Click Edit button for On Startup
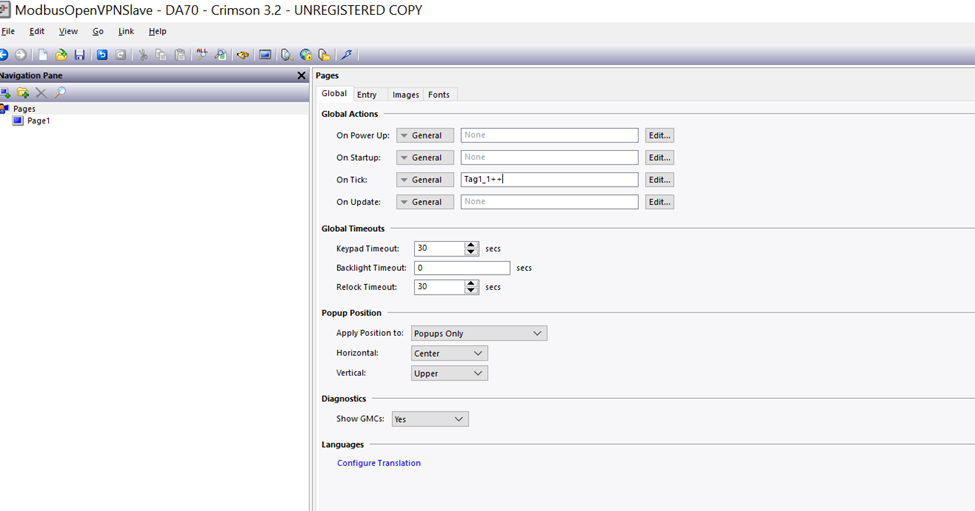 pyautogui.click(x=659, y=158)
